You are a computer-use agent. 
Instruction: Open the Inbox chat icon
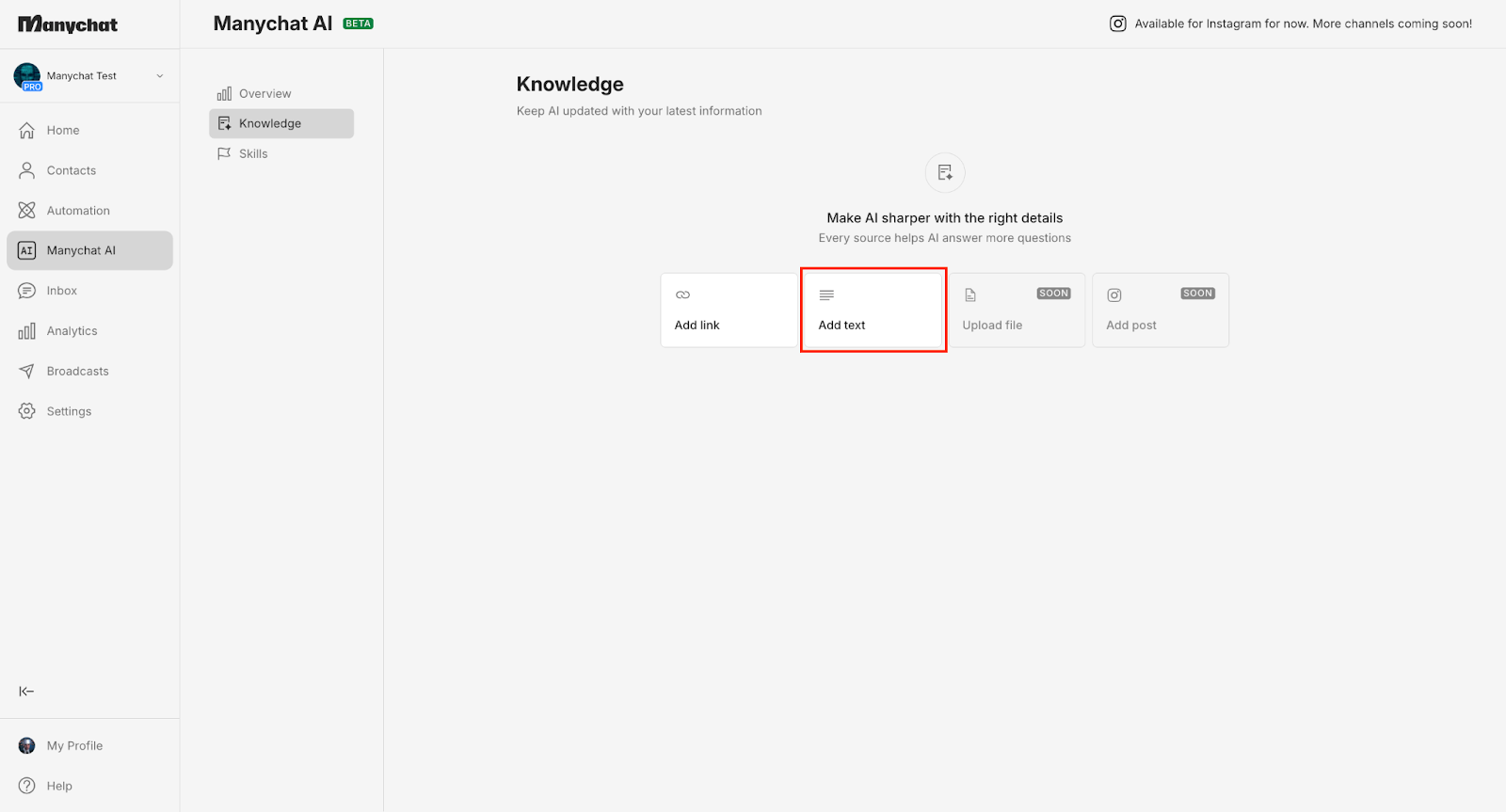[27, 291]
